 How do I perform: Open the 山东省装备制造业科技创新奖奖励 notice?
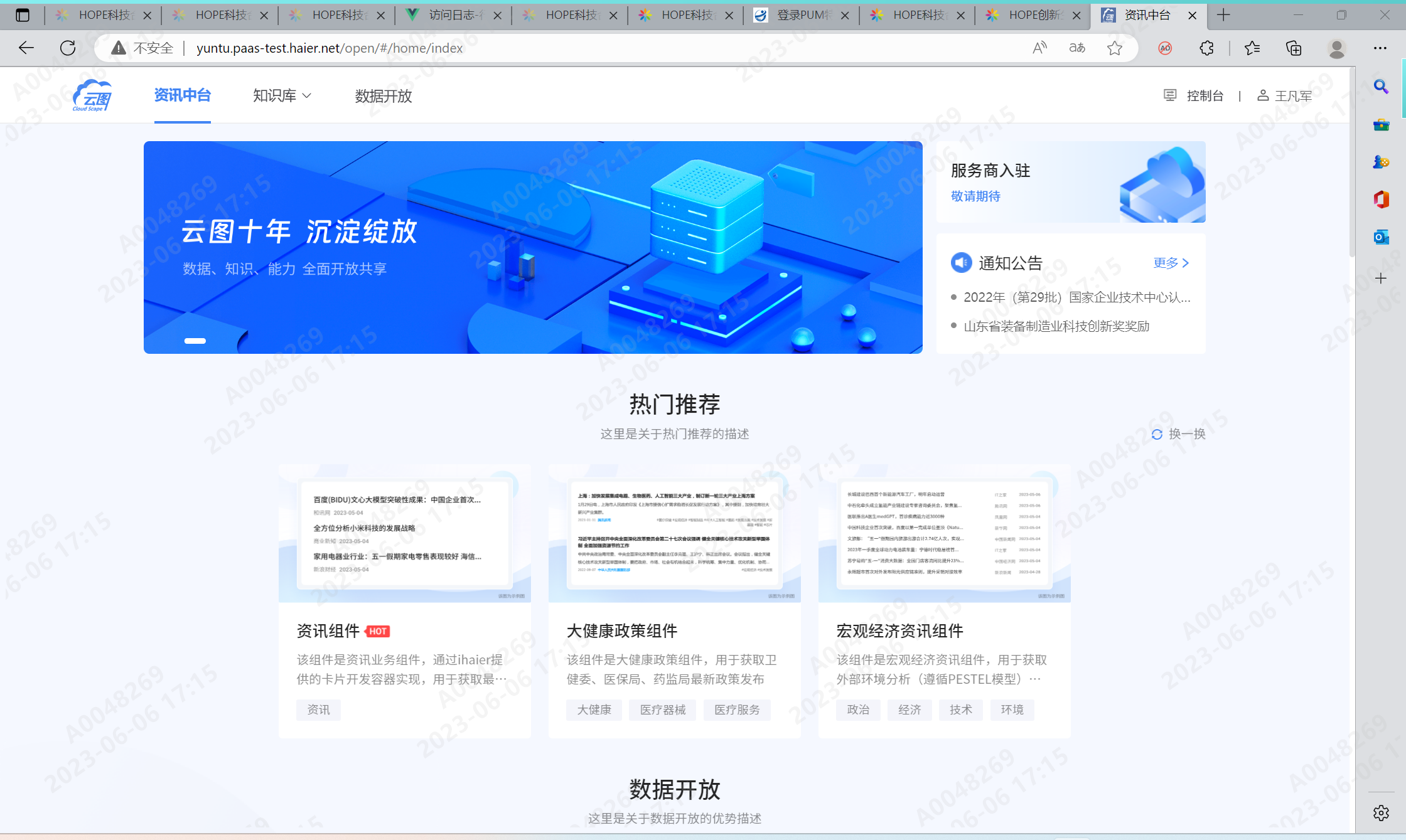point(1056,326)
